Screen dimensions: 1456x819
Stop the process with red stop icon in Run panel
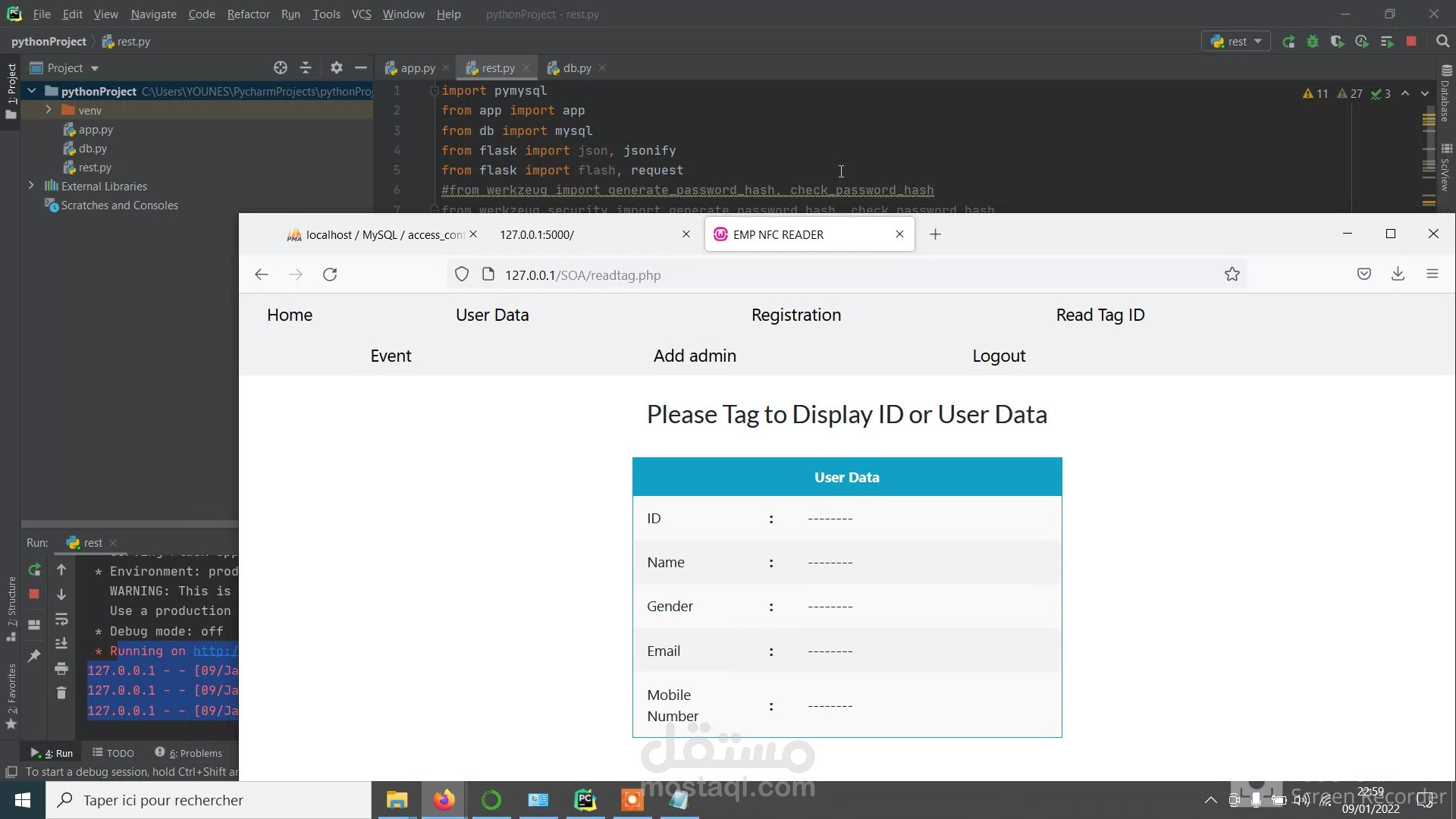pos(34,595)
